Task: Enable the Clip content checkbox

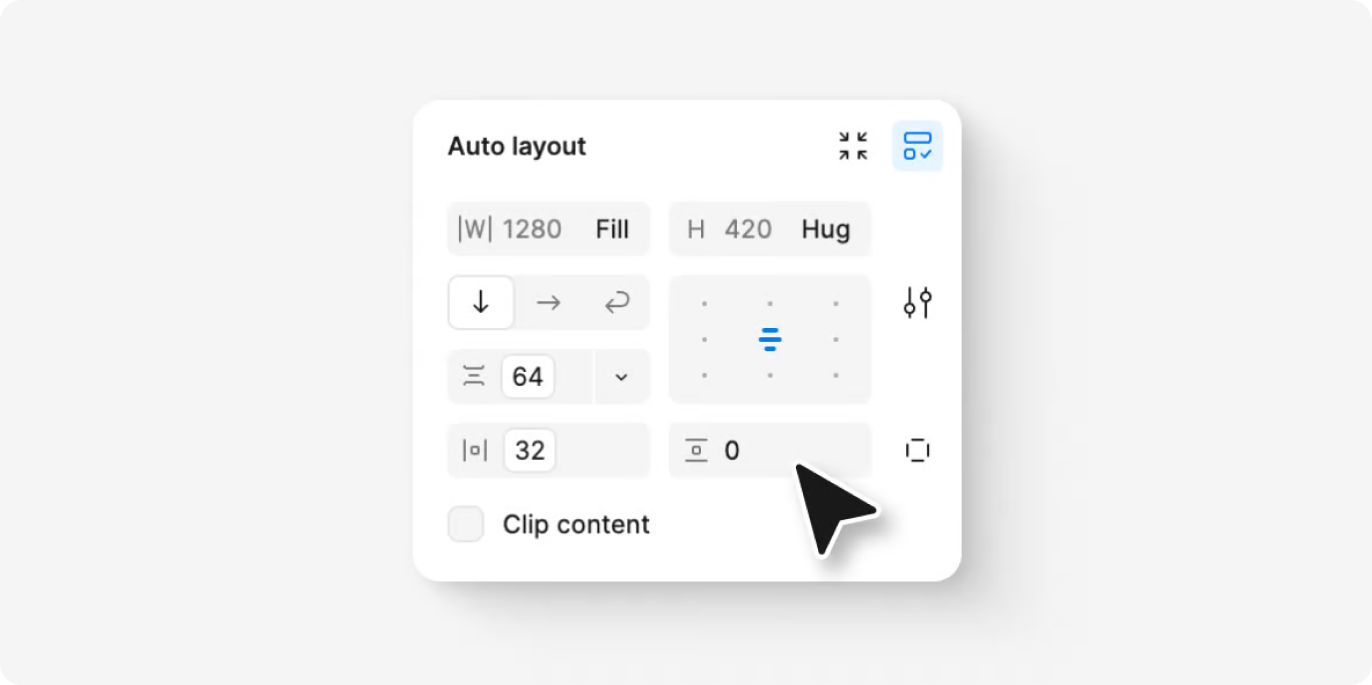Action: (466, 524)
